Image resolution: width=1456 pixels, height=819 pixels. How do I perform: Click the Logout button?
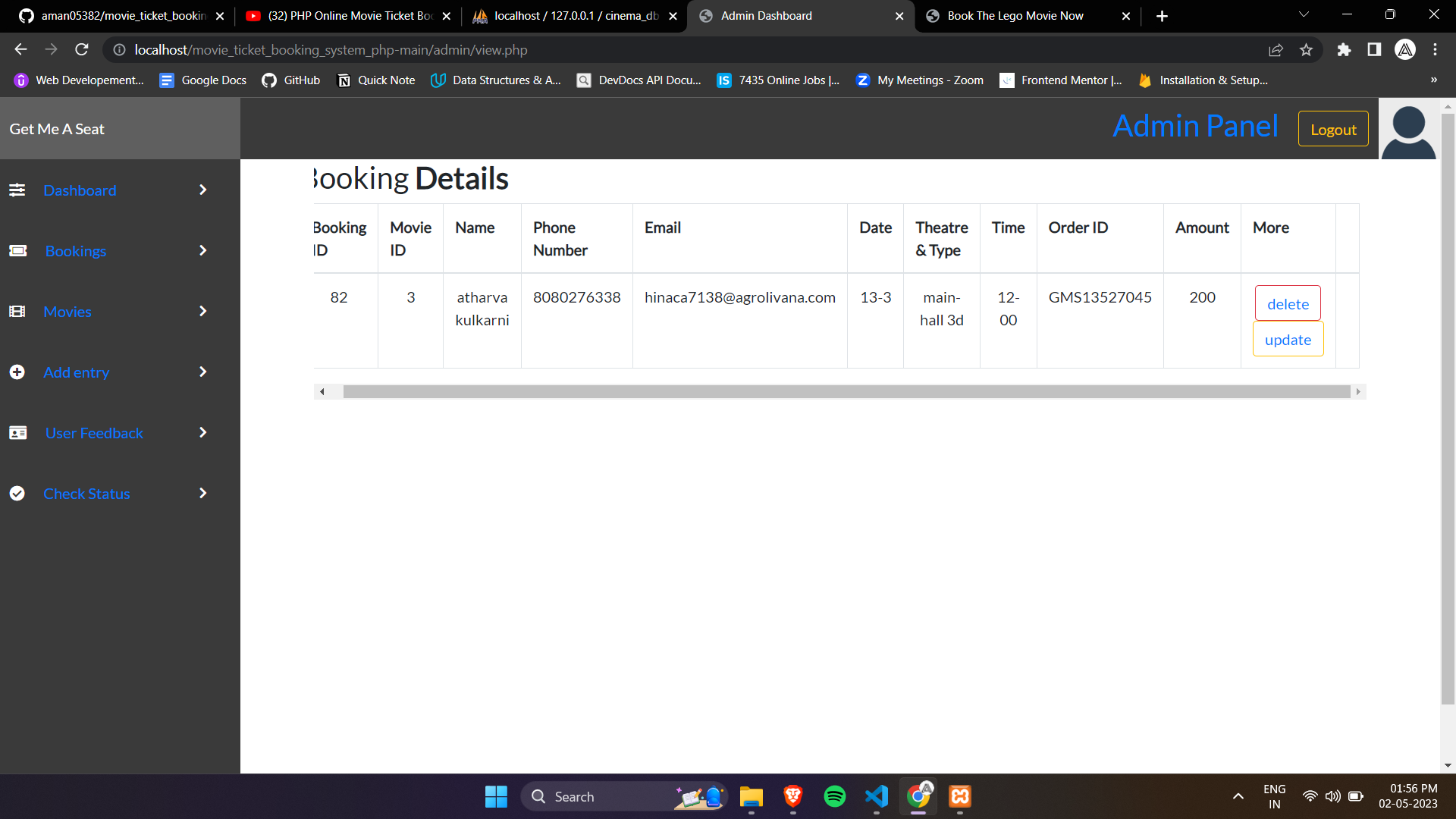(x=1333, y=129)
